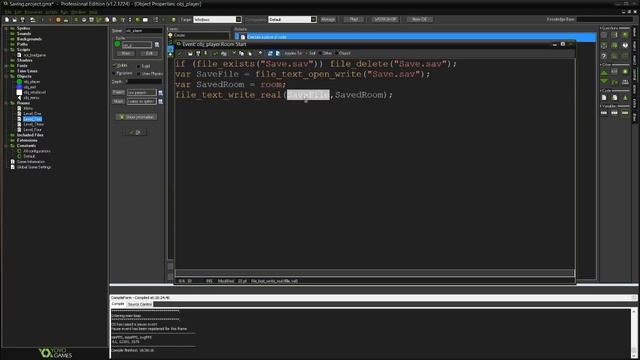
Task: Click the Comment action icon in Code section
Action: pos(625,98)
